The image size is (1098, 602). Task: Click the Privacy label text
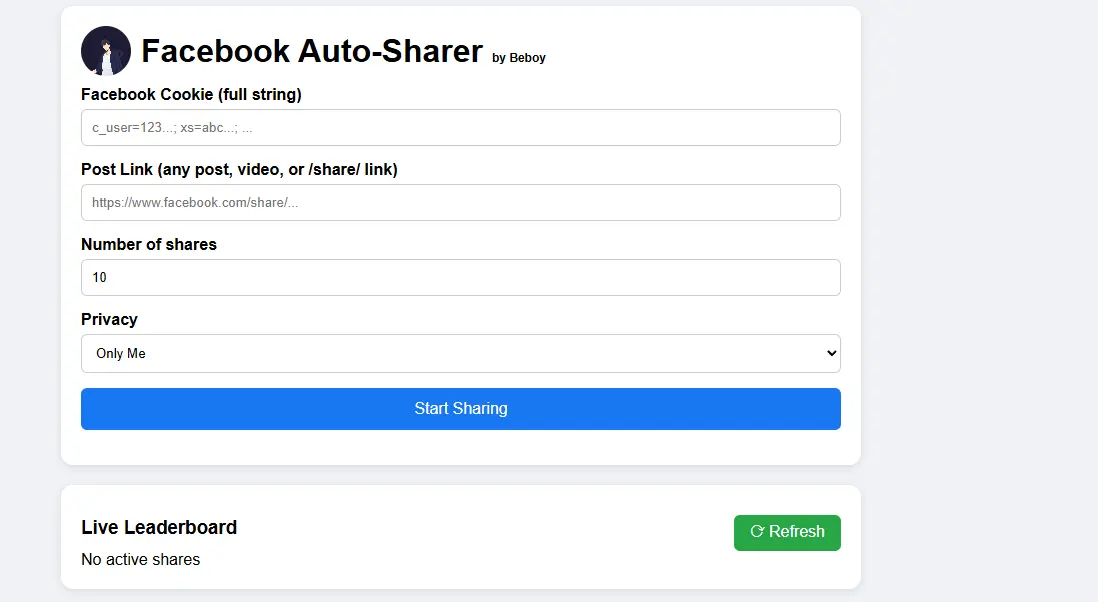[x=109, y=319]
